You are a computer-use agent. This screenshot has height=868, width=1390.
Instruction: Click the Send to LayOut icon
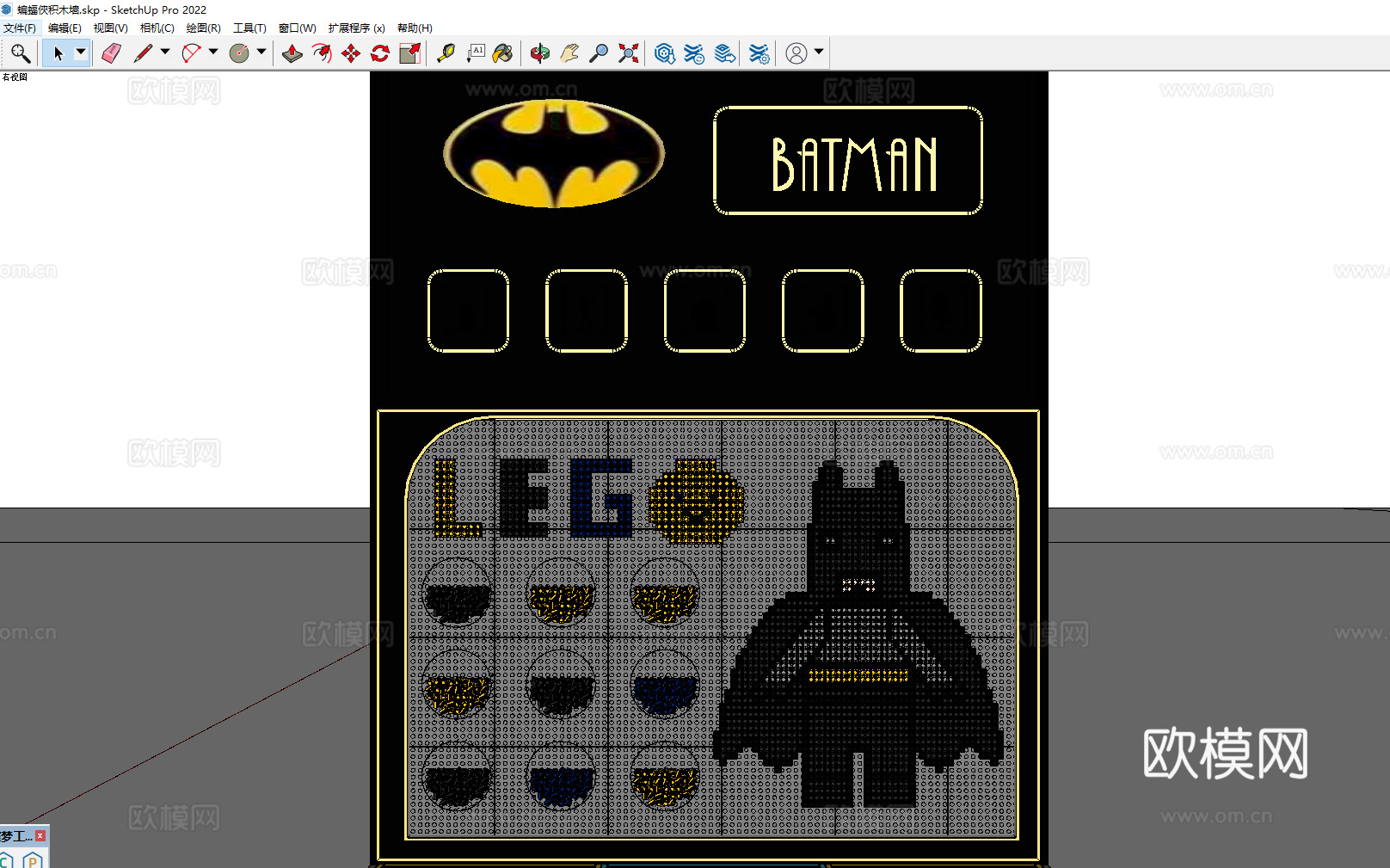[x=725, y=53]
